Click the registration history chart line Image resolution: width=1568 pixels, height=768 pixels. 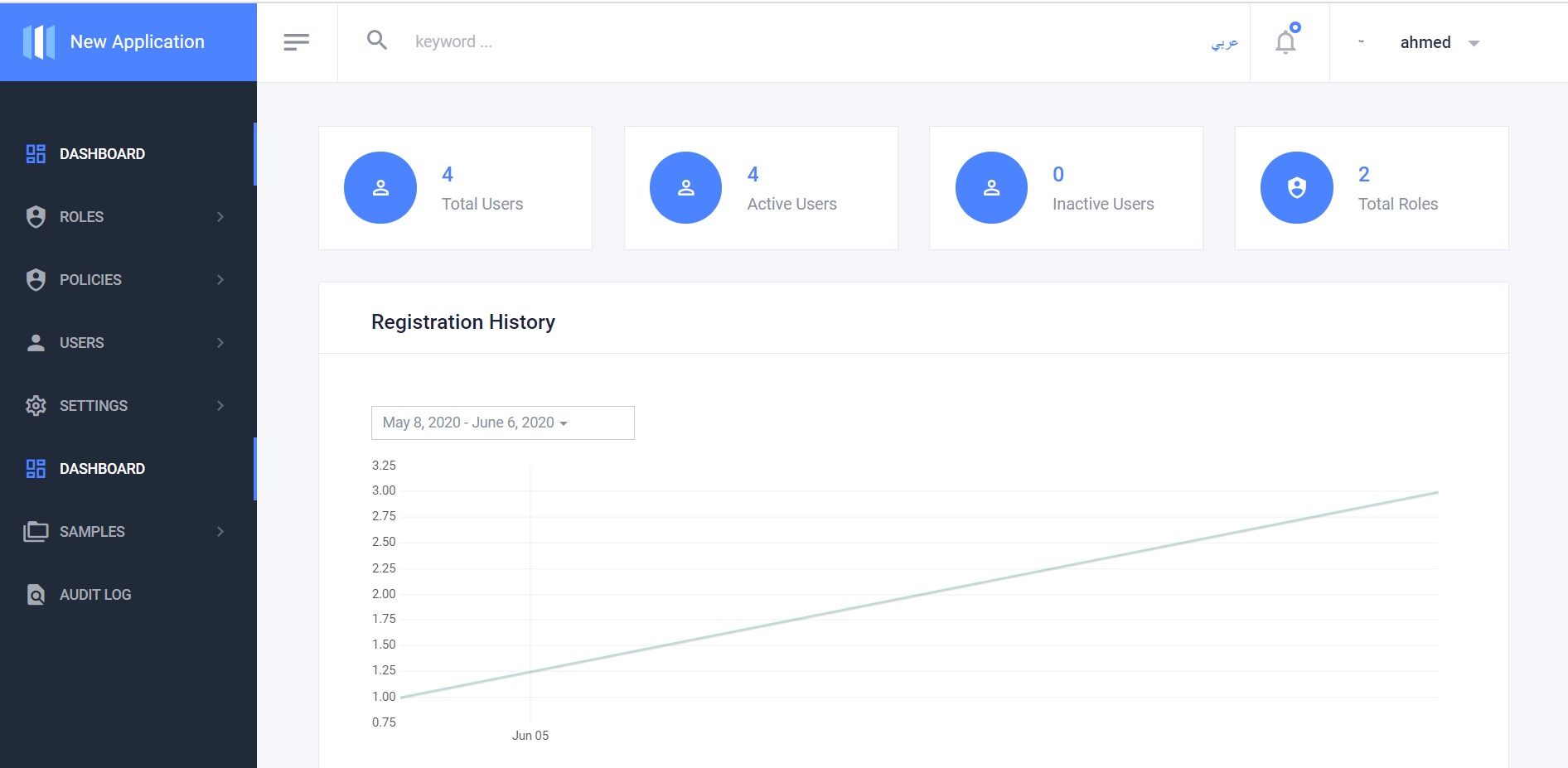coord(920,595)
